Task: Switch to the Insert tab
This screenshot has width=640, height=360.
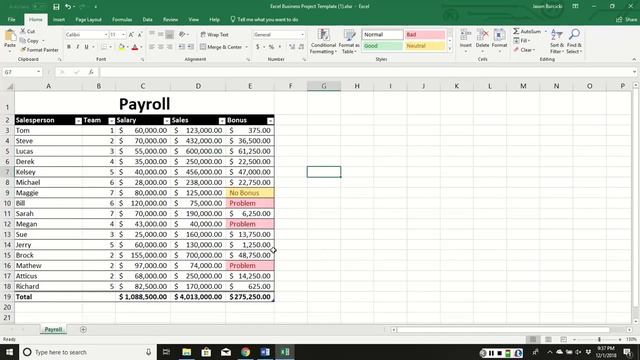Action: tap(59, 20)
